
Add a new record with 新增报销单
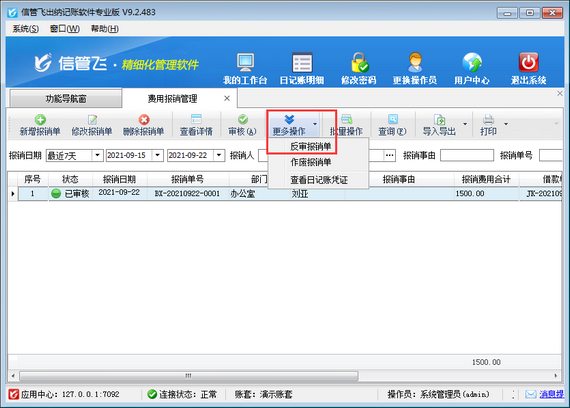tap(40, 125)
